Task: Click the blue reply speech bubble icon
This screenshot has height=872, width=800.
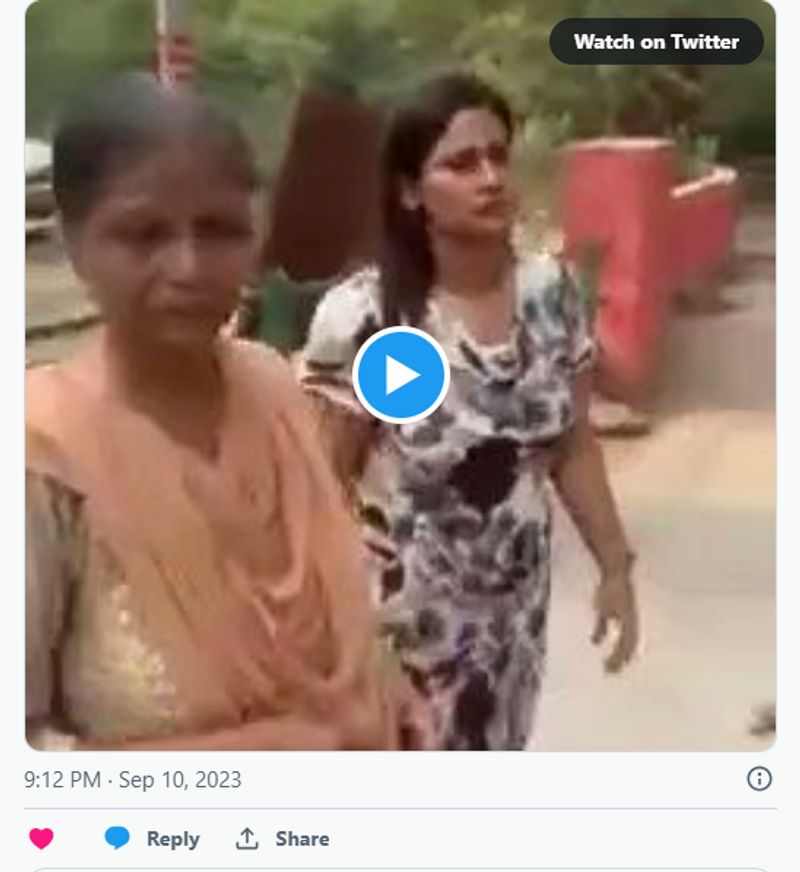Action: pyautogui.click(x=117, y=839)
